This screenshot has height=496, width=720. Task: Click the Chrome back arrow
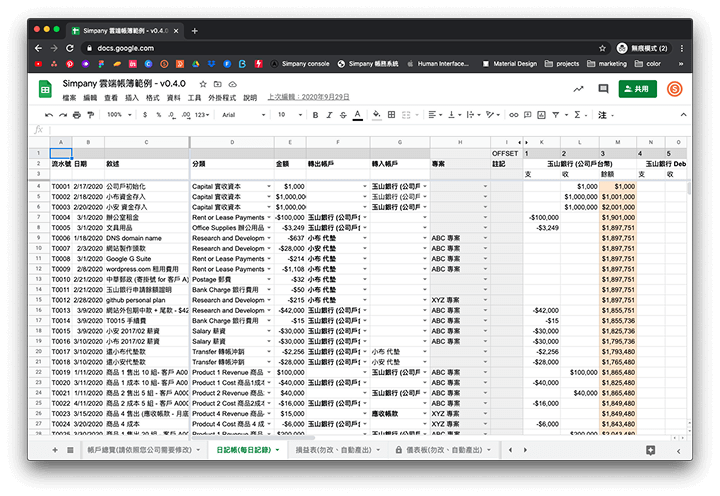pos(39,48)
